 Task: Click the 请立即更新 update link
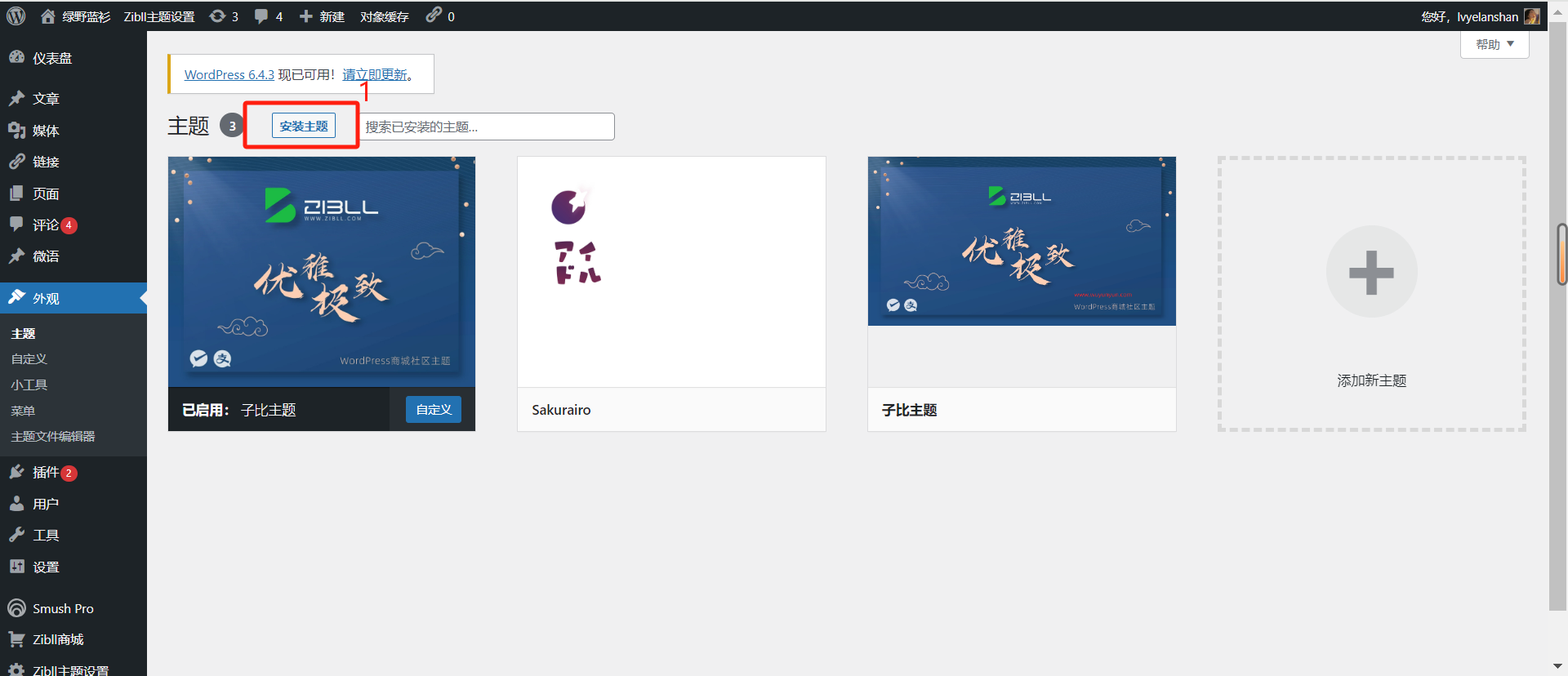click(376, 74)
